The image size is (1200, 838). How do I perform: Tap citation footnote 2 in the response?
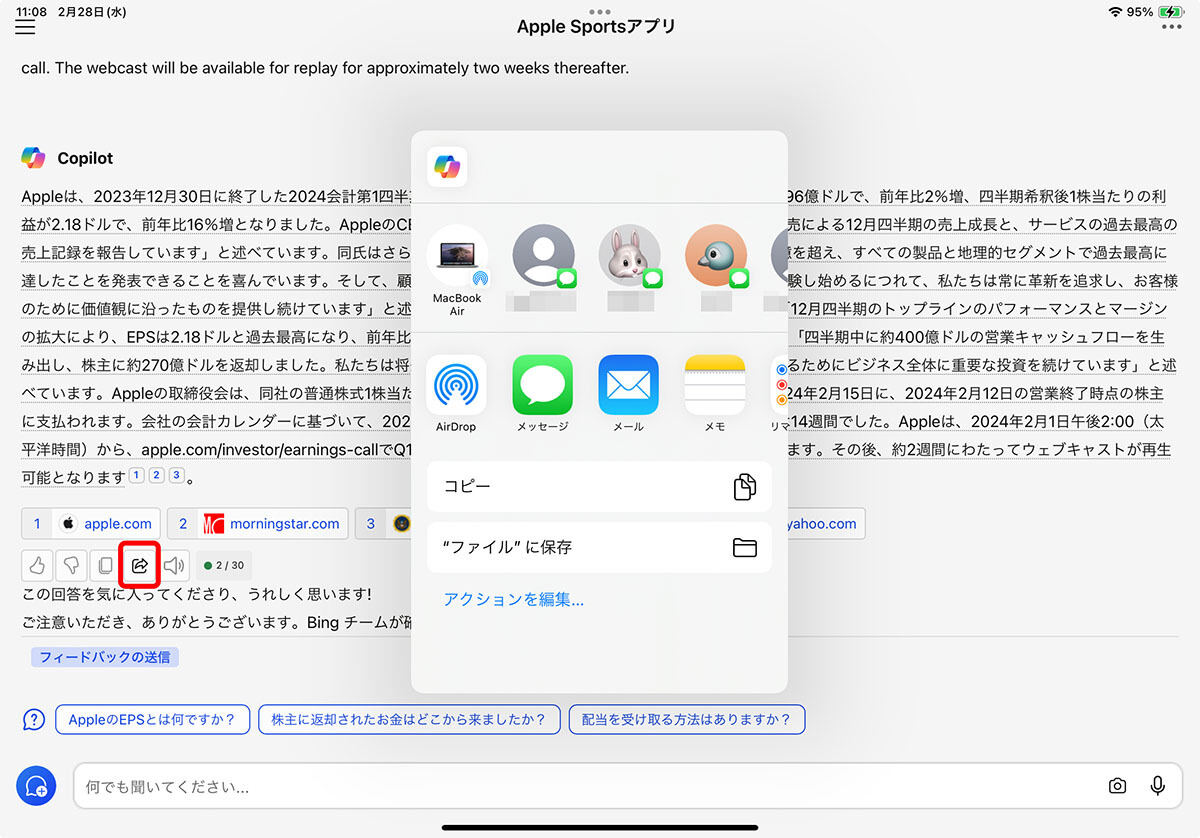[156, 475]
